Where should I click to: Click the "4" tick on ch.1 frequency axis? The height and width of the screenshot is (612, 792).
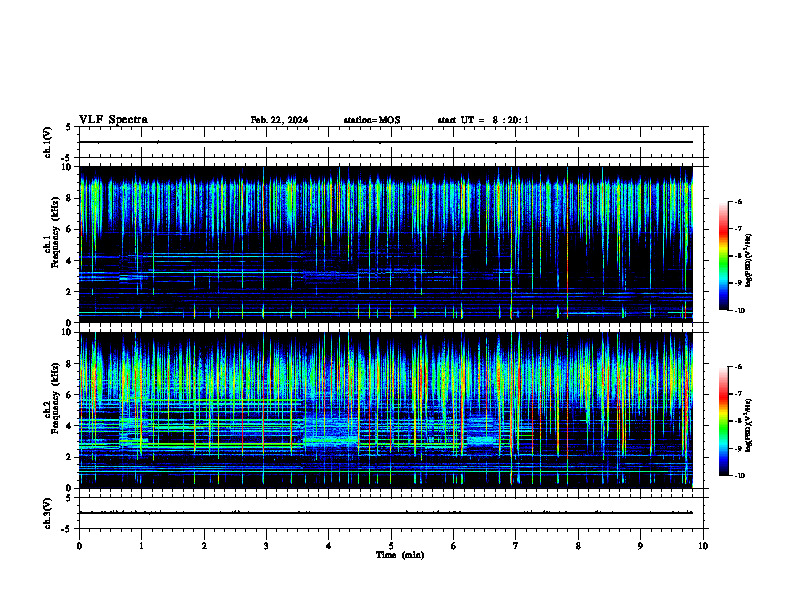click(x=69, y=261)
